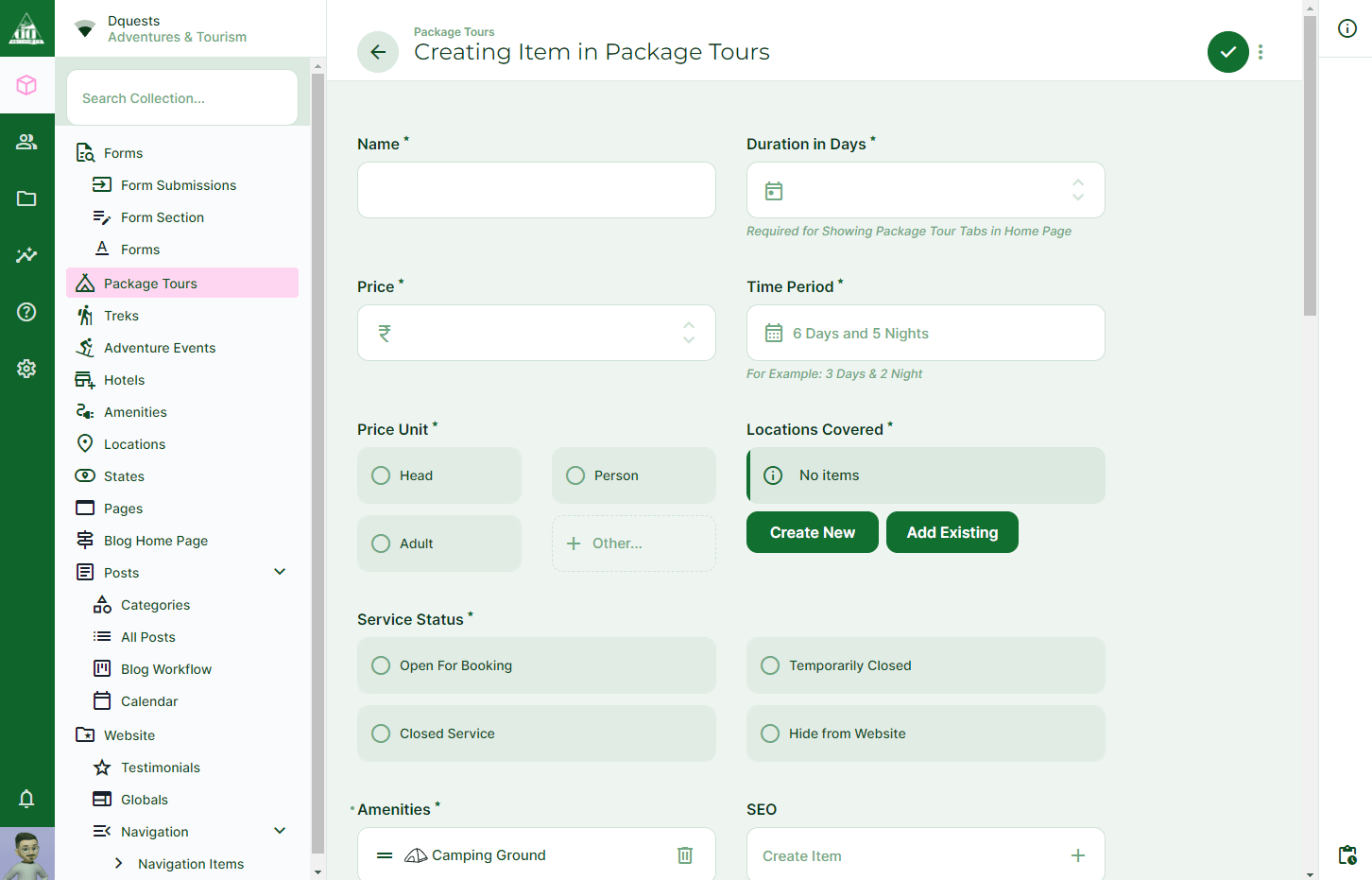The width and height of the screenshot is (1372, 880).
Task: Click info icon beside No items
Action: [773, 475]
